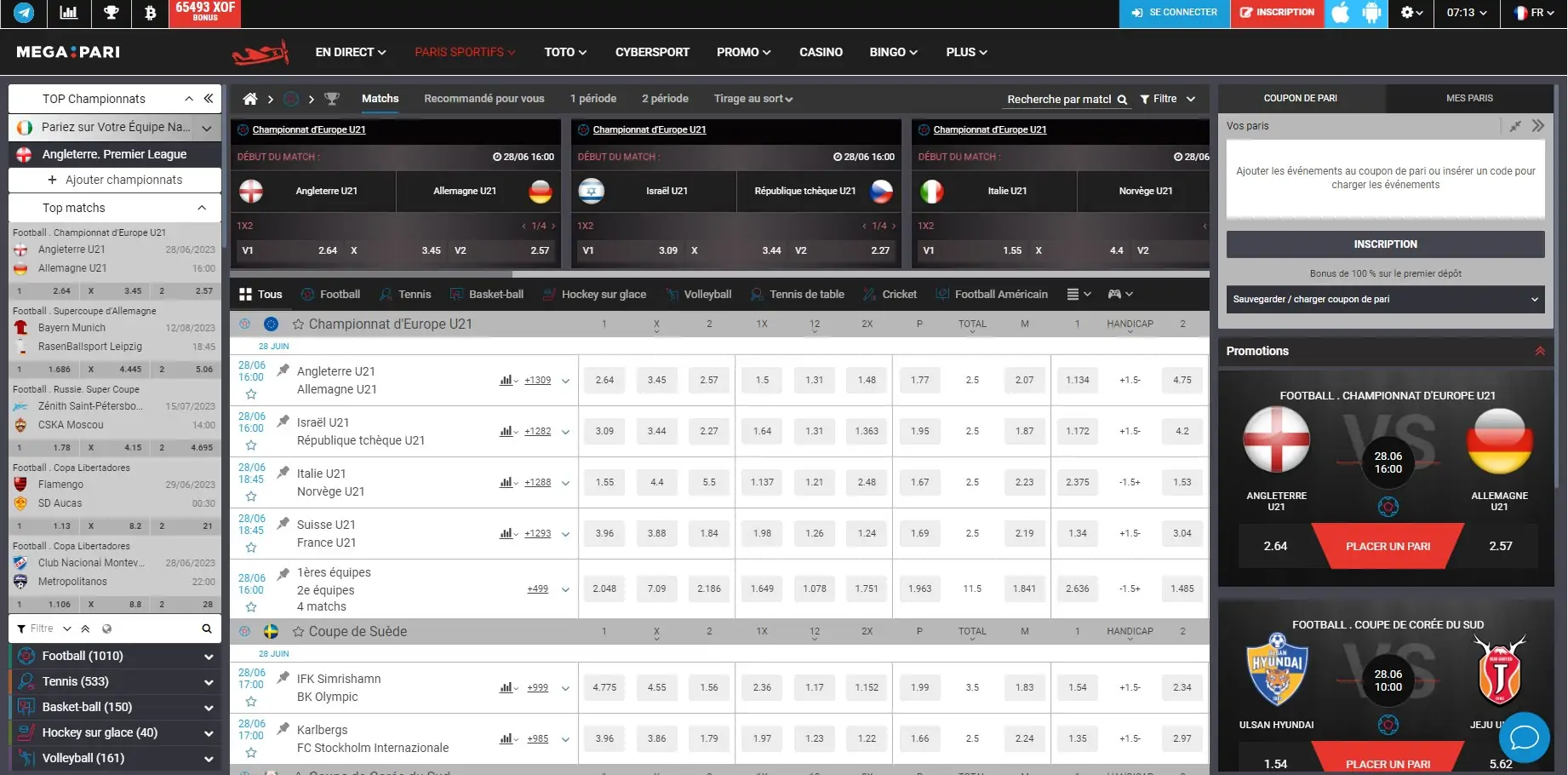The image size is (1568, 775).
Task: Click the Apple iOS app icon
Action: point(1340,13)
